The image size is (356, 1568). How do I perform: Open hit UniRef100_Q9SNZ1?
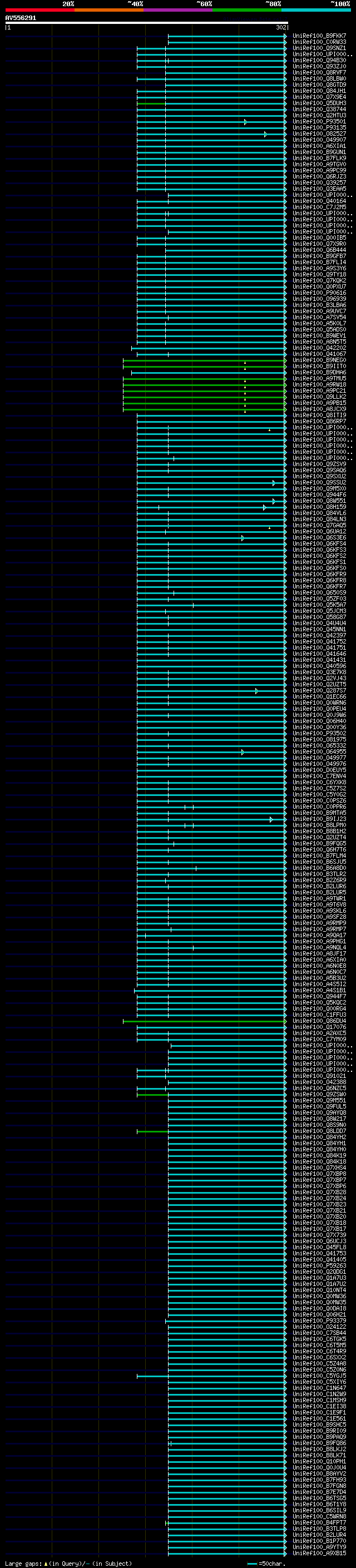tap(319, 48)
